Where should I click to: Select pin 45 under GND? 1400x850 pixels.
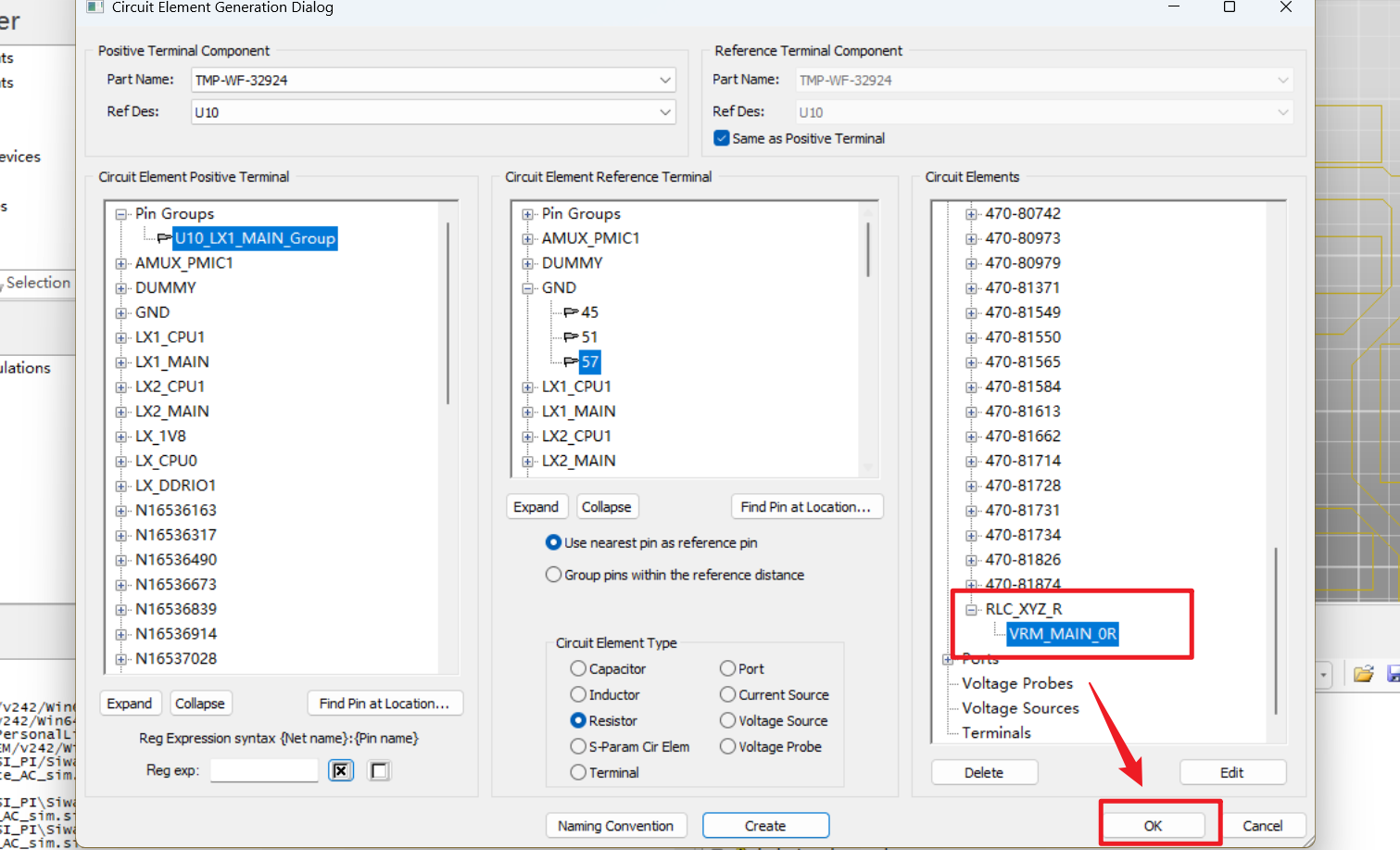click(x=589, y=312)
